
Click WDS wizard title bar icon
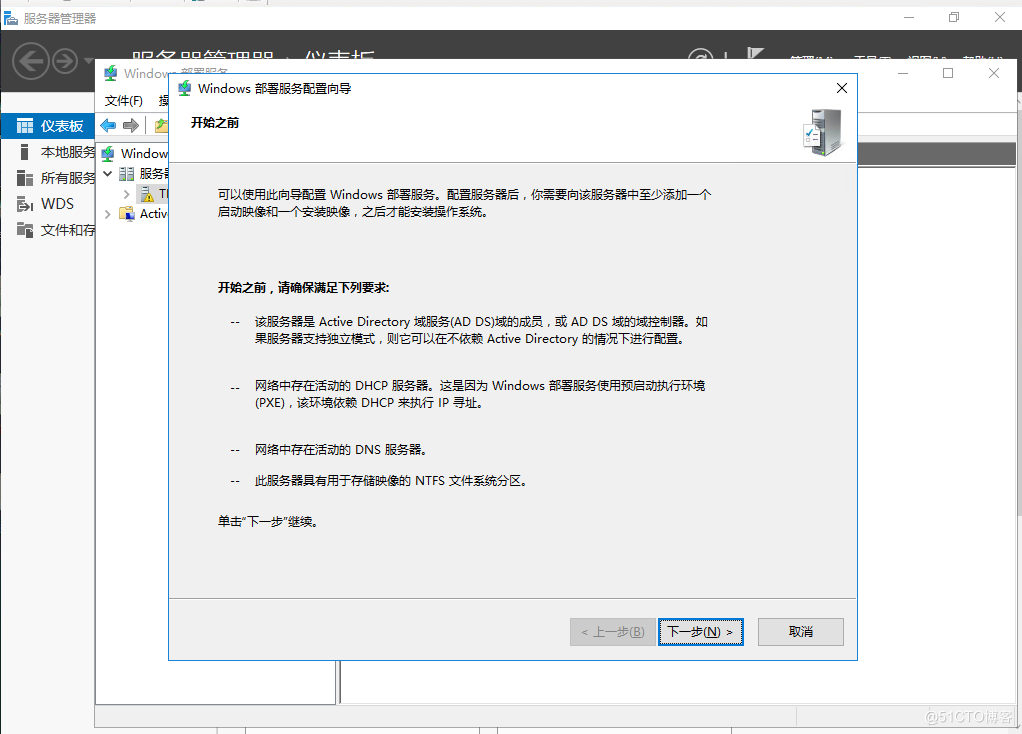184,88
